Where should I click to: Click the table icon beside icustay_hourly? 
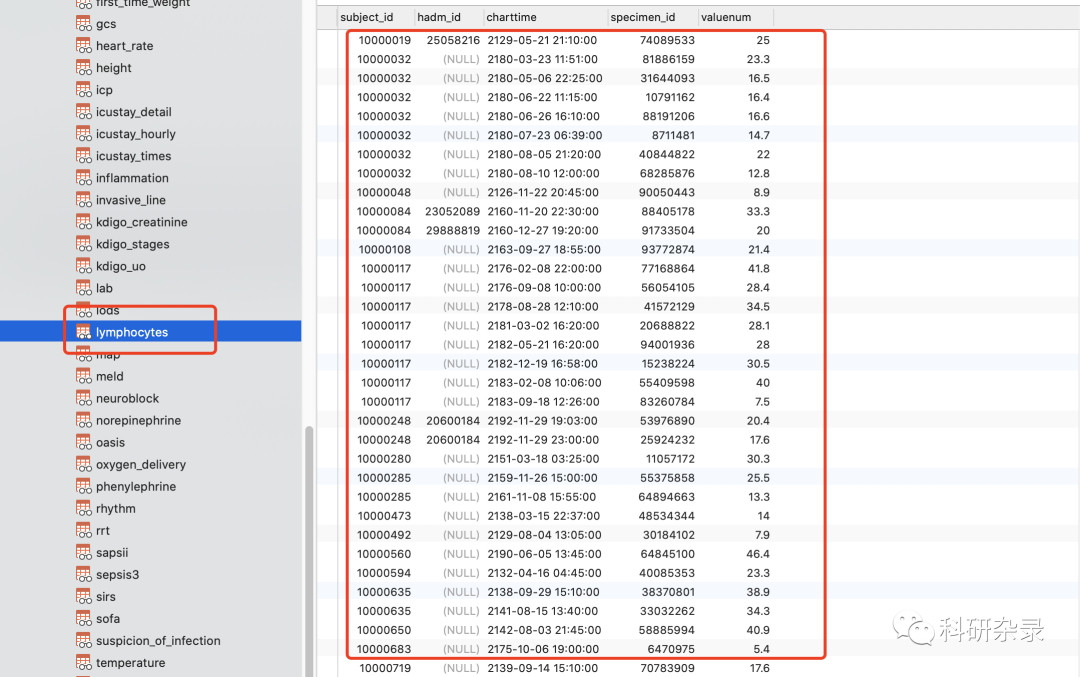83,134
